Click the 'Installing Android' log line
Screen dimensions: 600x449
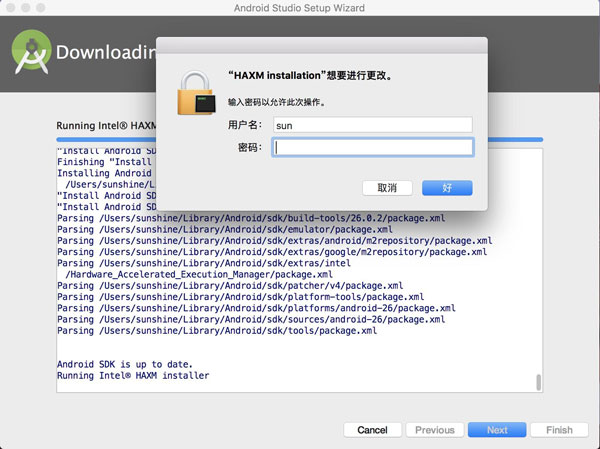pyautogui.click(x=104, y=173)
